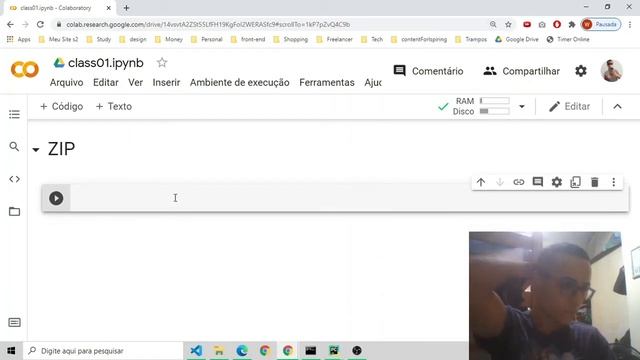Open browser extensions puzzle icon
The height and width of the screenshot is (360, 640).
click(572, 24)
